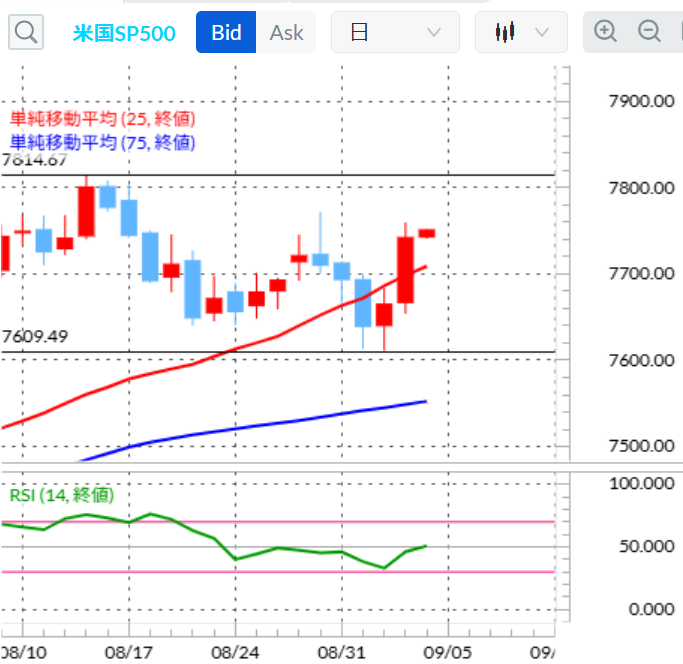Click the 7900.00 price axis label
Viewport: 683px width, 664px height.
(642, 101)
